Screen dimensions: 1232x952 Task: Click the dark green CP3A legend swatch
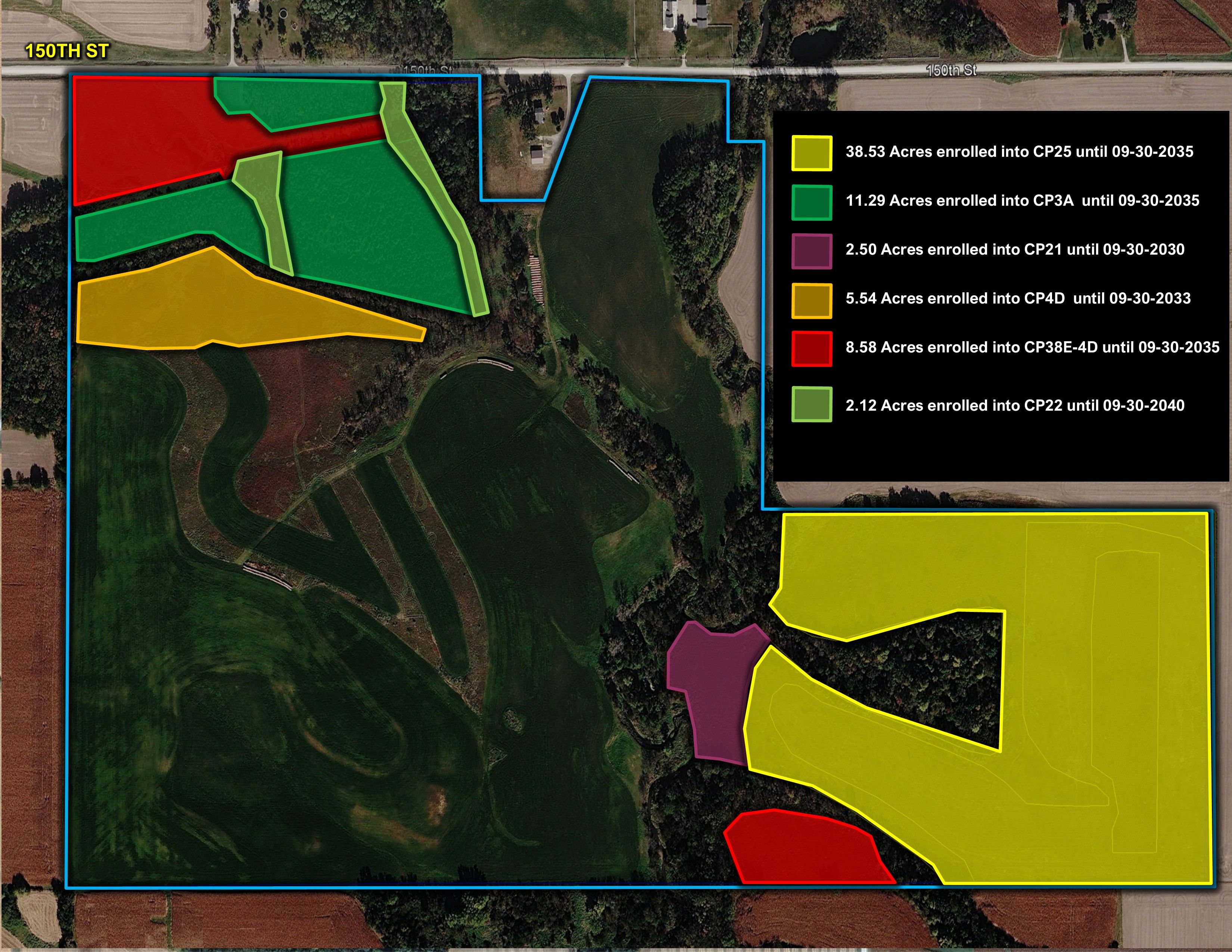point(812,202)
